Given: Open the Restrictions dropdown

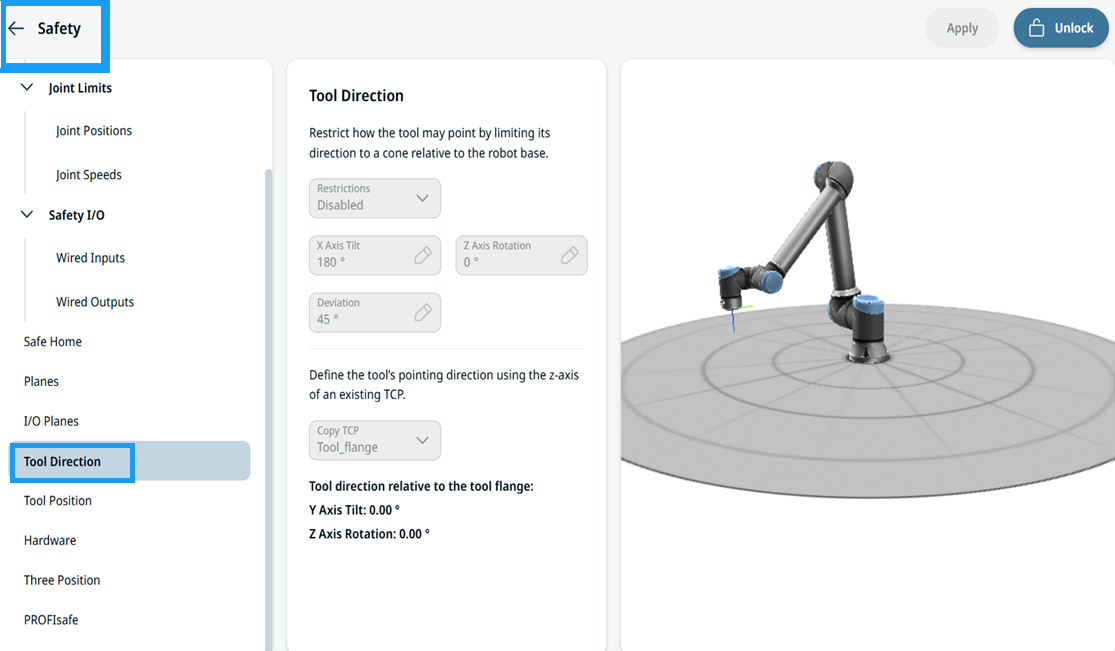Looking at the screenshot, I should 375,198.
